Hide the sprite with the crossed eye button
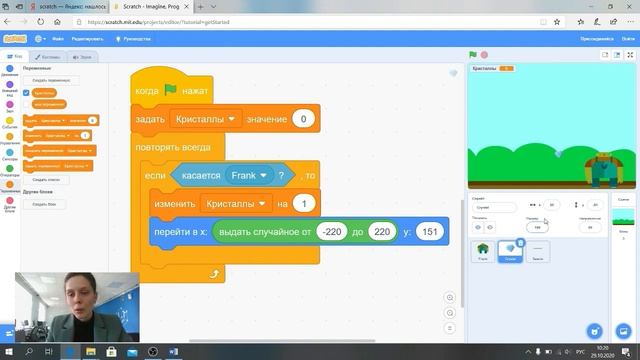Image resolution: width=640 pixels, height=360 pixels. (x=490, y=227)
